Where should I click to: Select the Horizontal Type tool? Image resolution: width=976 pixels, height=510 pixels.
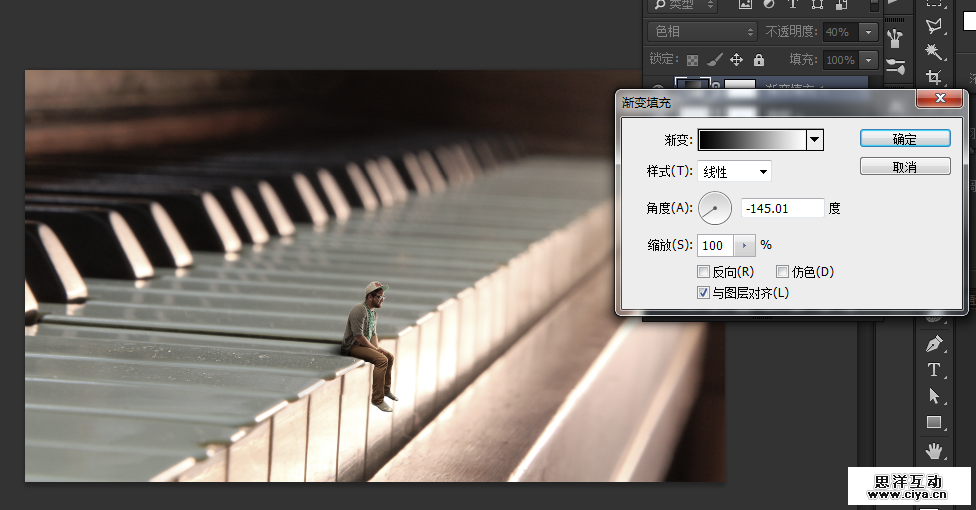tap(934, 370)
